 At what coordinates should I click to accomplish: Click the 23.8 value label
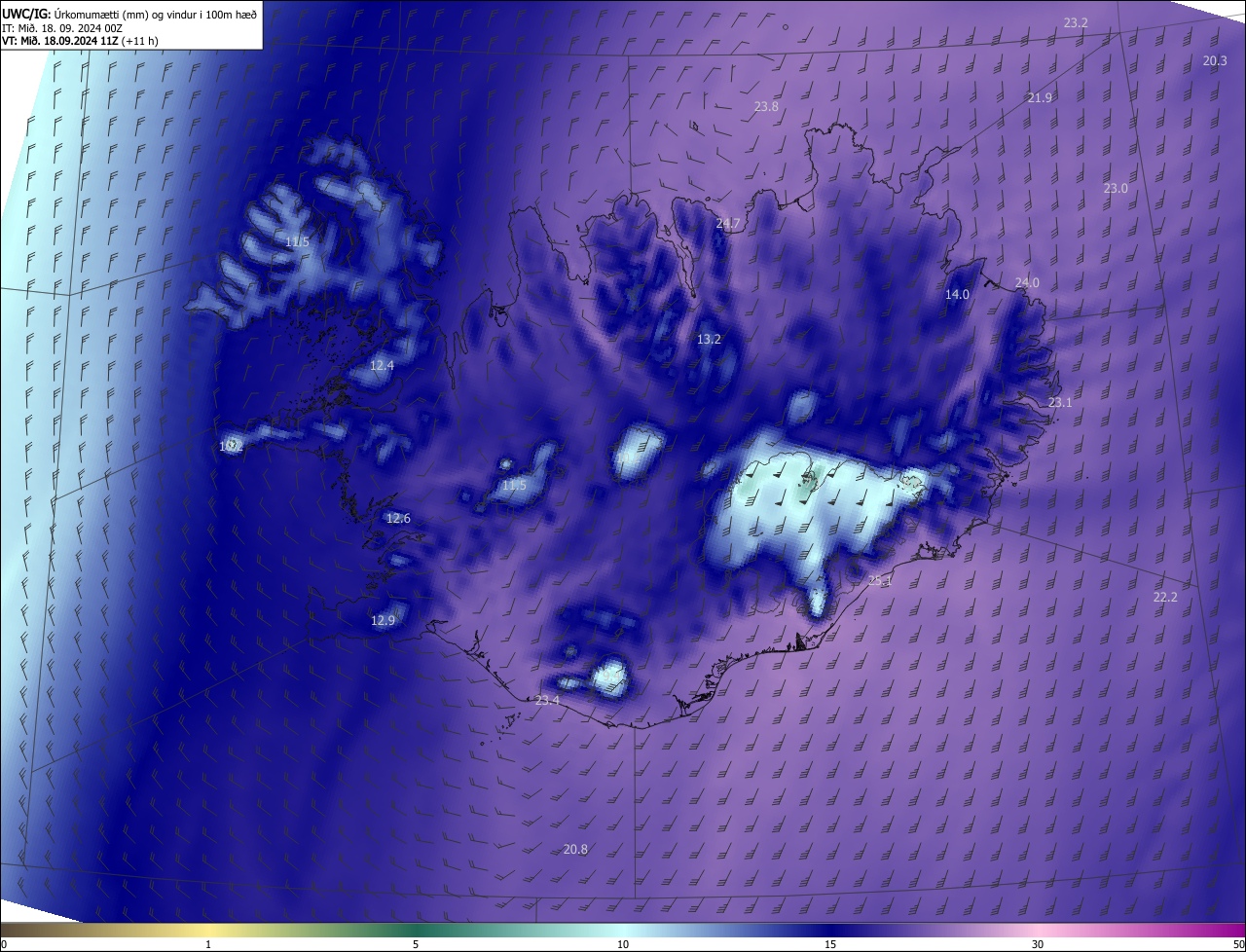coord(766,106)
